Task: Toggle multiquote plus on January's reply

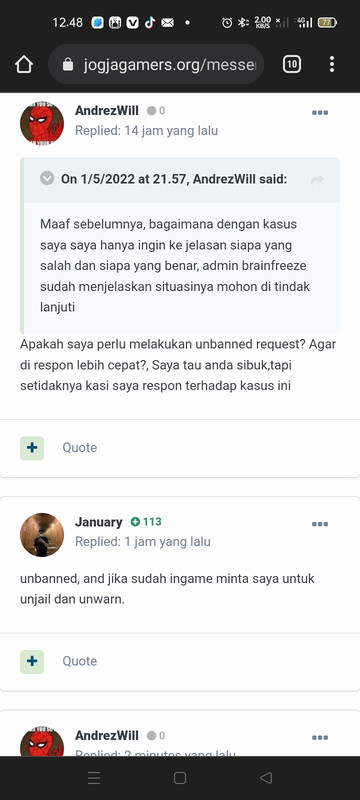Action: point(32,661)
